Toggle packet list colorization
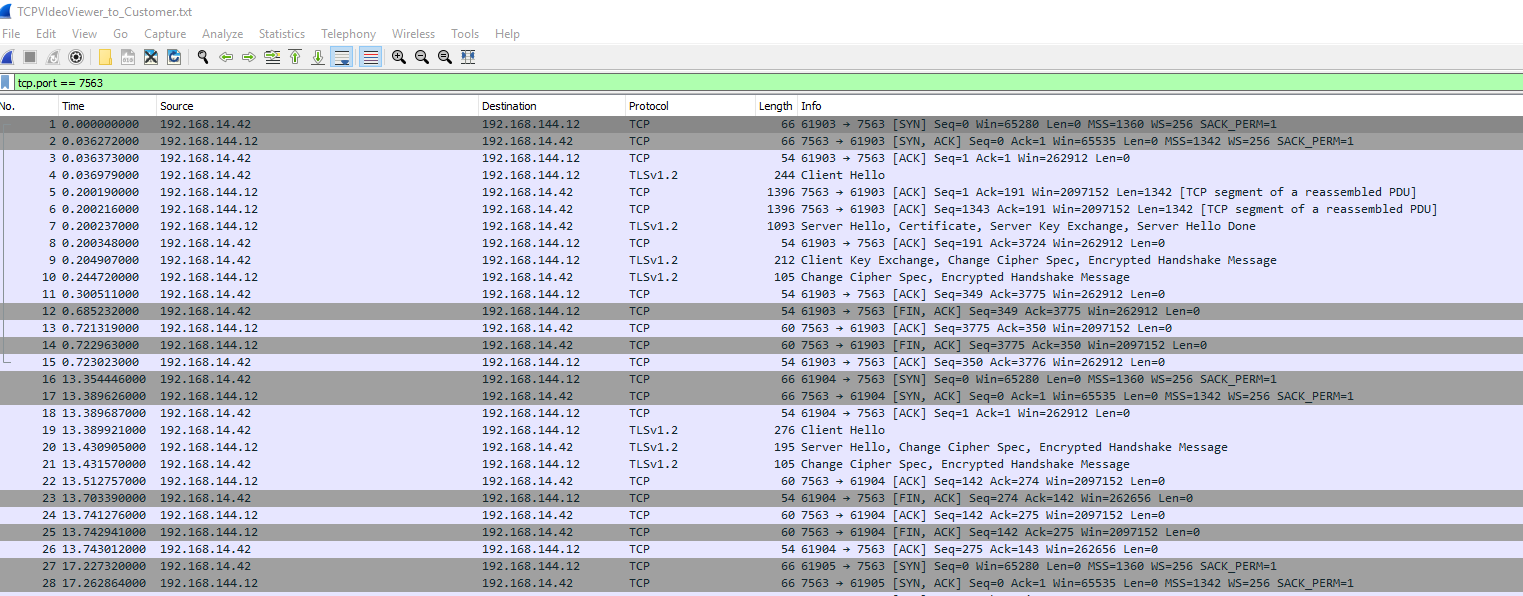This screenshot has height=596, width=1523. (x=371, y=57)
